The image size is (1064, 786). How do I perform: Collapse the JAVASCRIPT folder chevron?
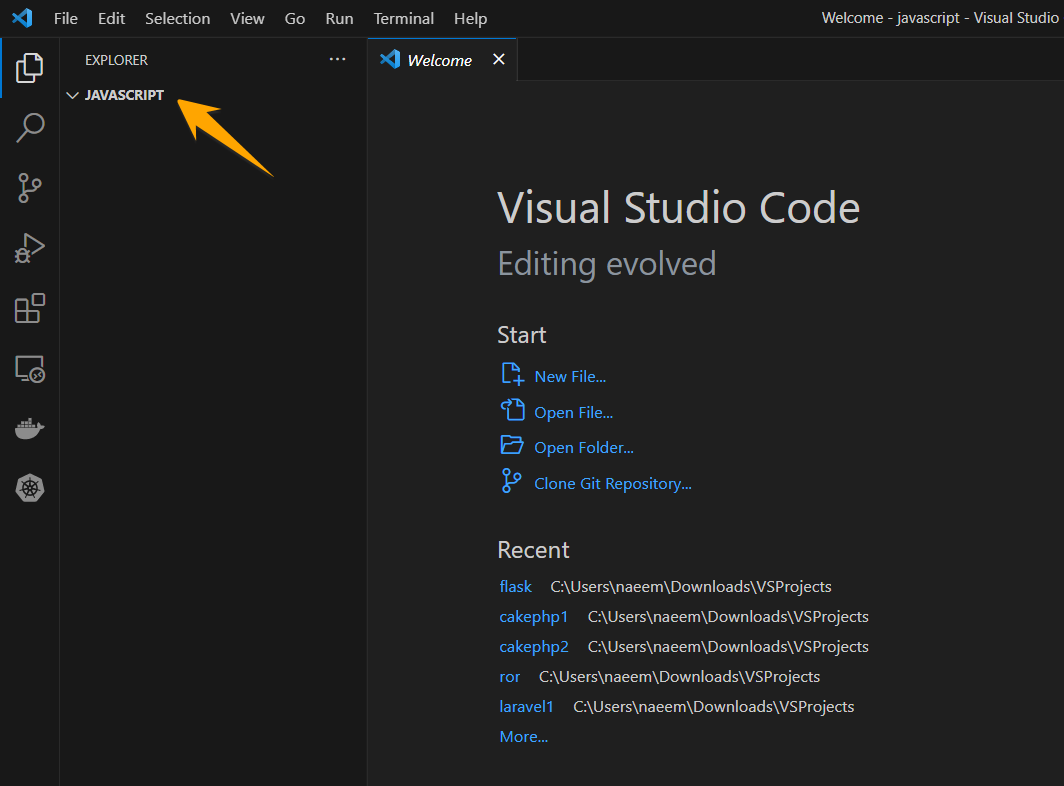[x=73, y=95]
